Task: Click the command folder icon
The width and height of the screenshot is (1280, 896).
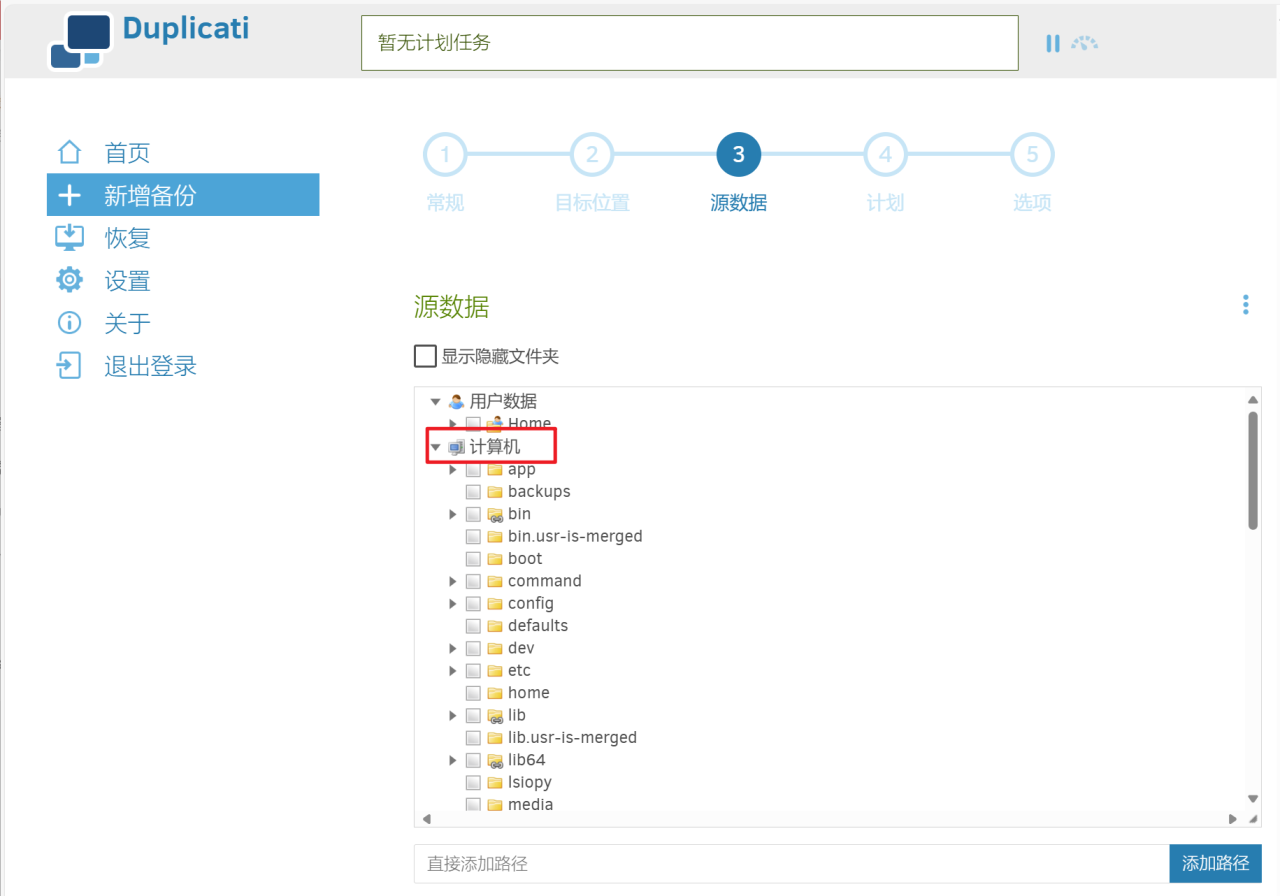Action: (x=495, y=581)
